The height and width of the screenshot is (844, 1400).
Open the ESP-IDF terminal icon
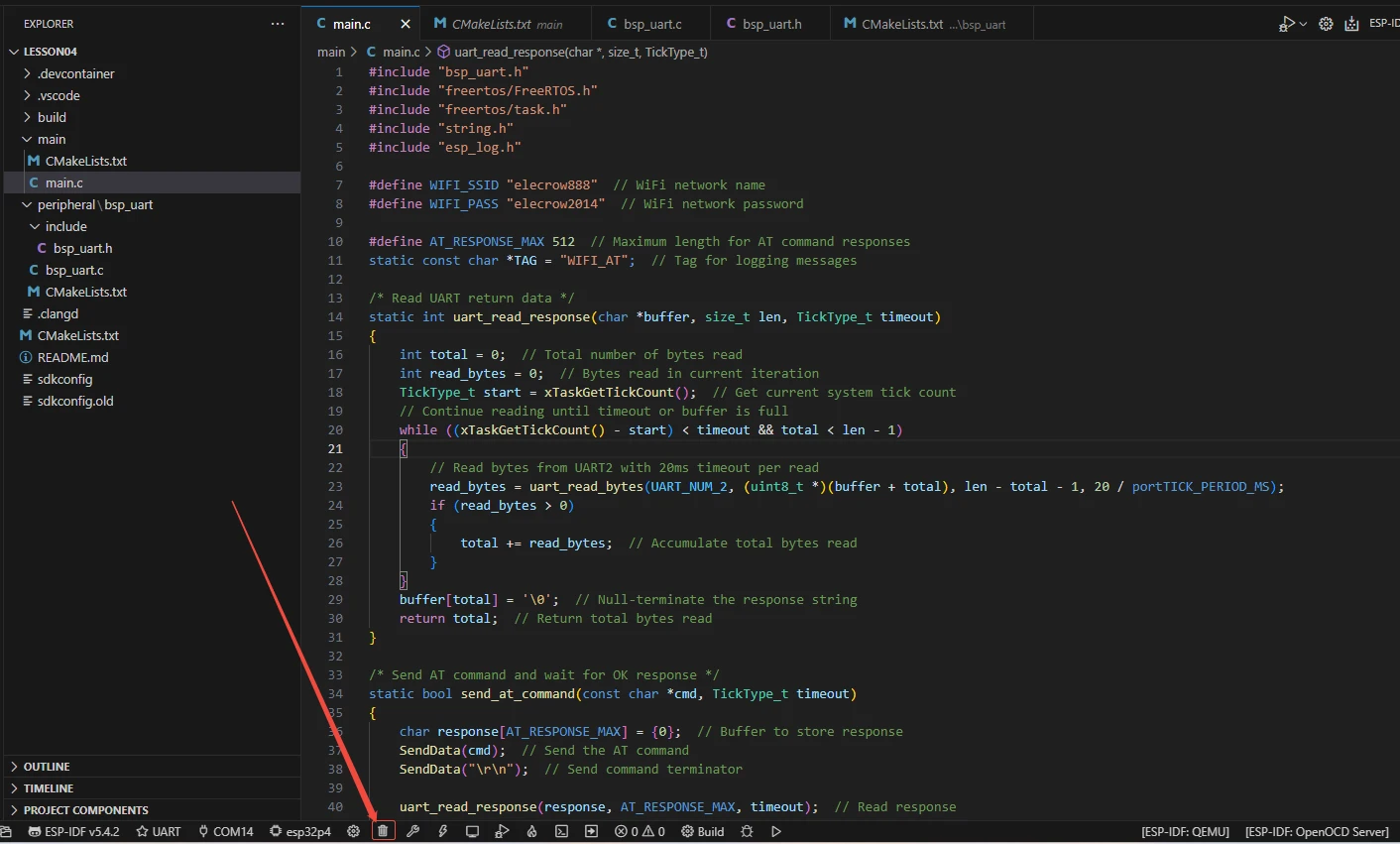click(x=561, y=831)
